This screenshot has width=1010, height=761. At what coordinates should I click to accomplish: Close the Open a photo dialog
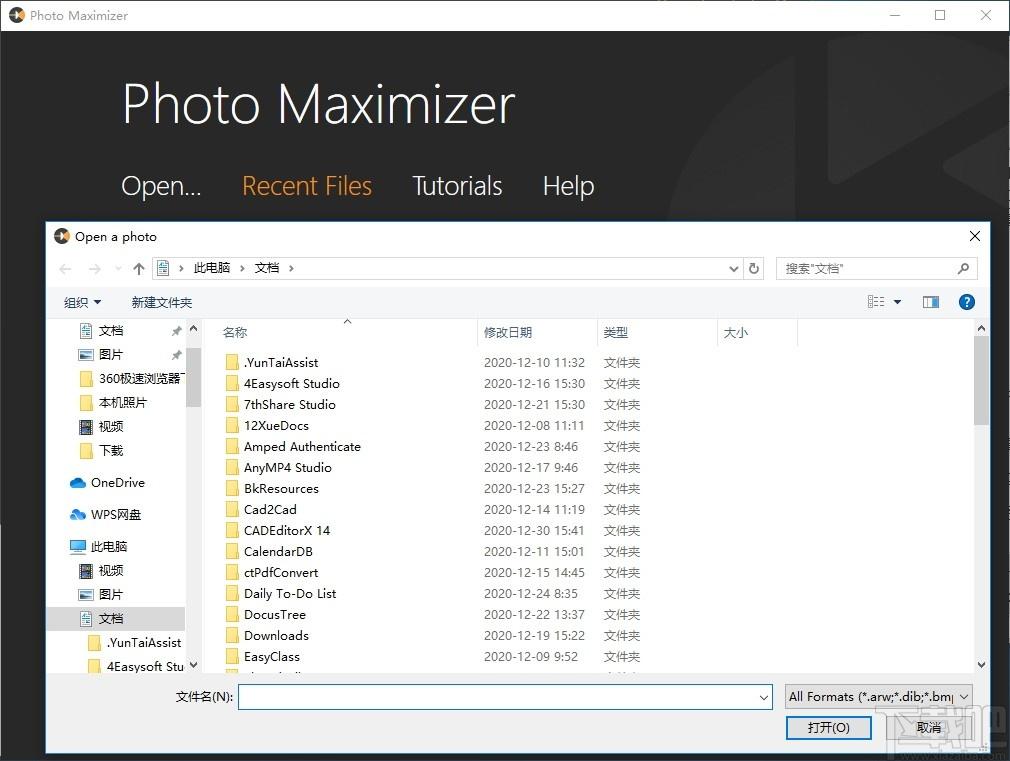tap(975, 236)
